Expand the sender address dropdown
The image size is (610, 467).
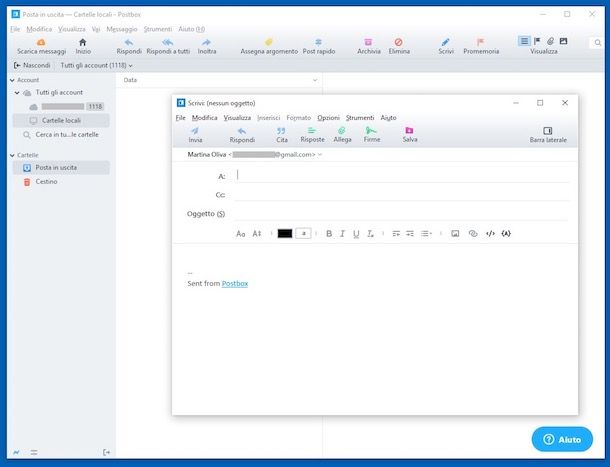[x=320, y=155]
